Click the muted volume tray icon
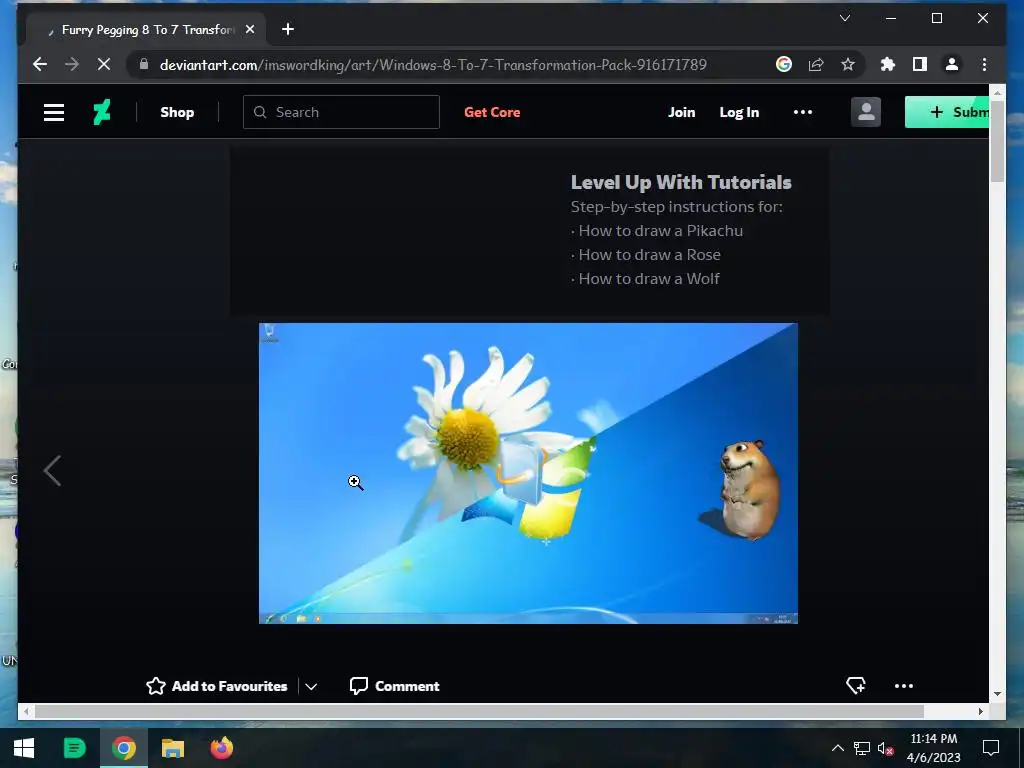Screen dimensions: 1024x768 pyautogui.click(x=885, y=748)
